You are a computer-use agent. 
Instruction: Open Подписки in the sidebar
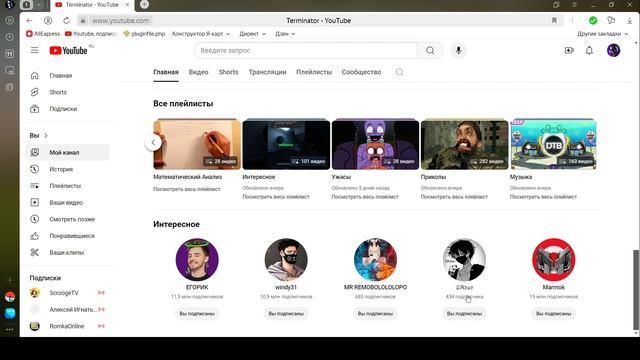68,109
